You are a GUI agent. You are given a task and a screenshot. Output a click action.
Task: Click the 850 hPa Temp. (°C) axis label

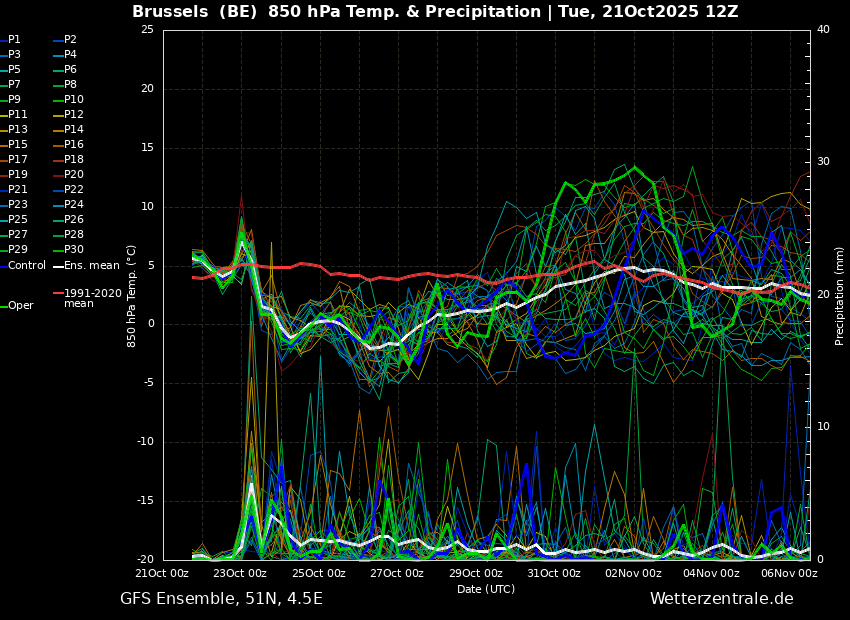tap(132, 295)
